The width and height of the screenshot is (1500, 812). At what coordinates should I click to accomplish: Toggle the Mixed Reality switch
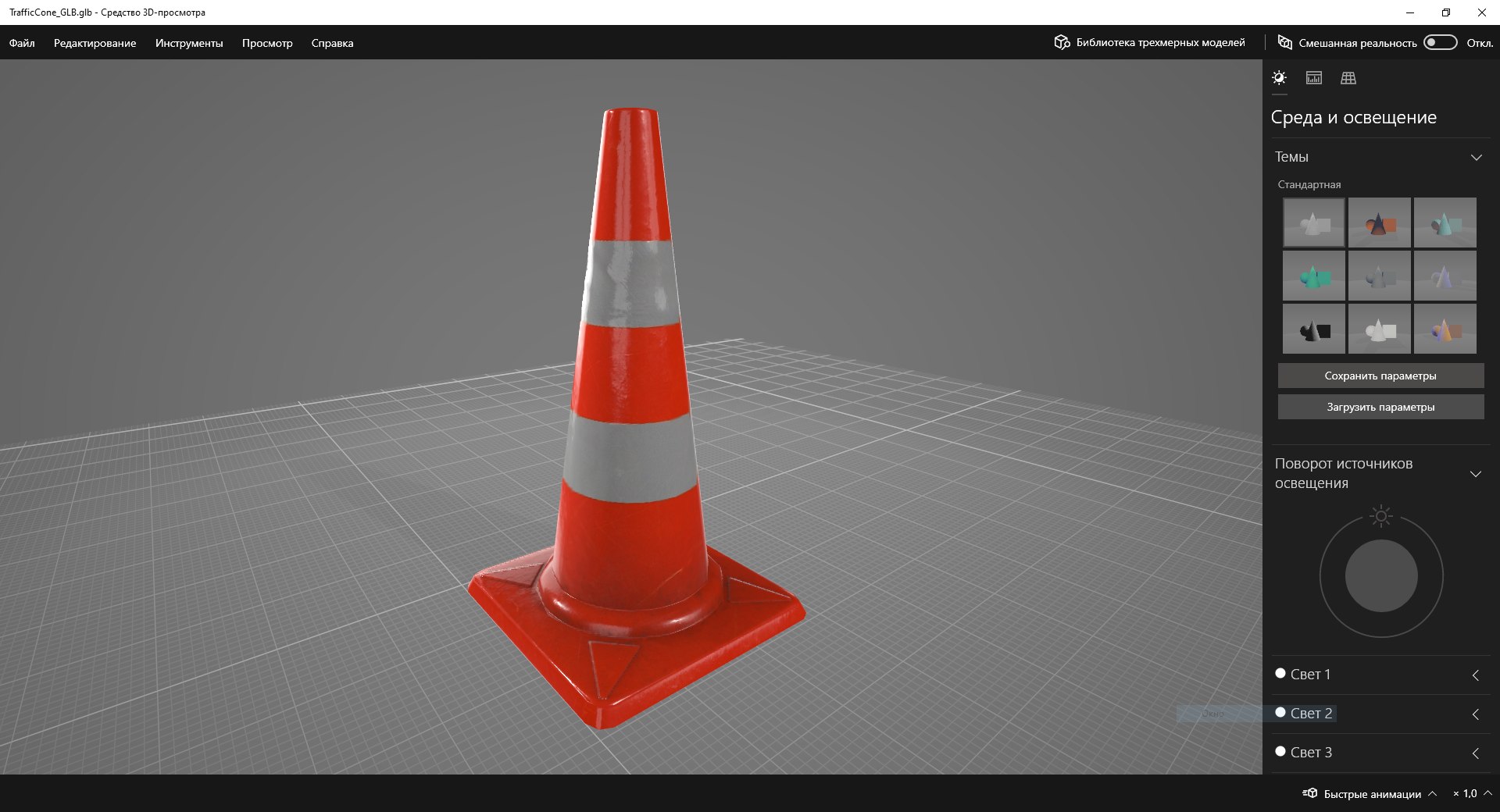pos(1441,42)
